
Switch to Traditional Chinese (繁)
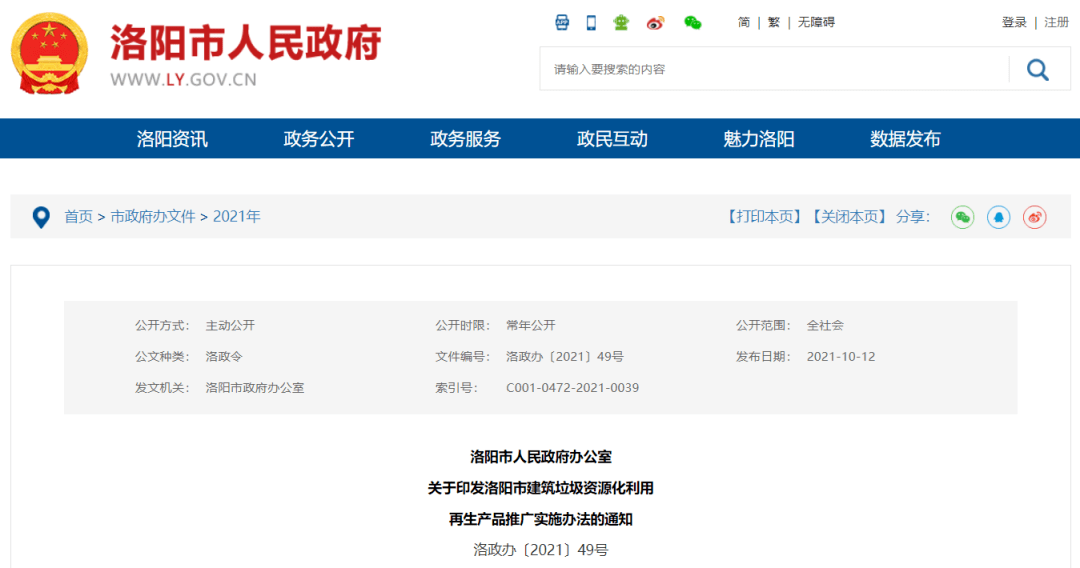[773, 22]
